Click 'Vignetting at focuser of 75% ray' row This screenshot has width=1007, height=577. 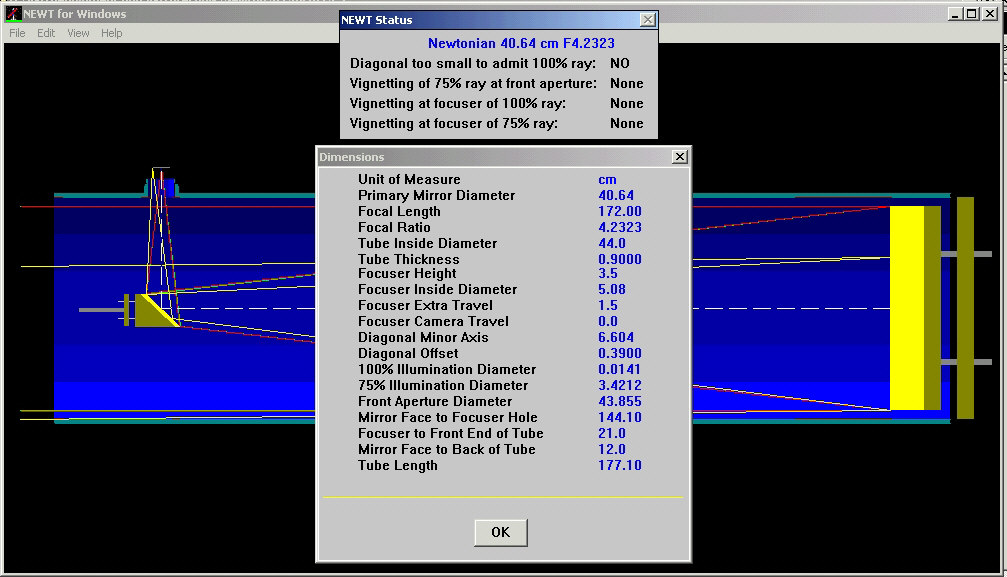[x=496, y=123]
